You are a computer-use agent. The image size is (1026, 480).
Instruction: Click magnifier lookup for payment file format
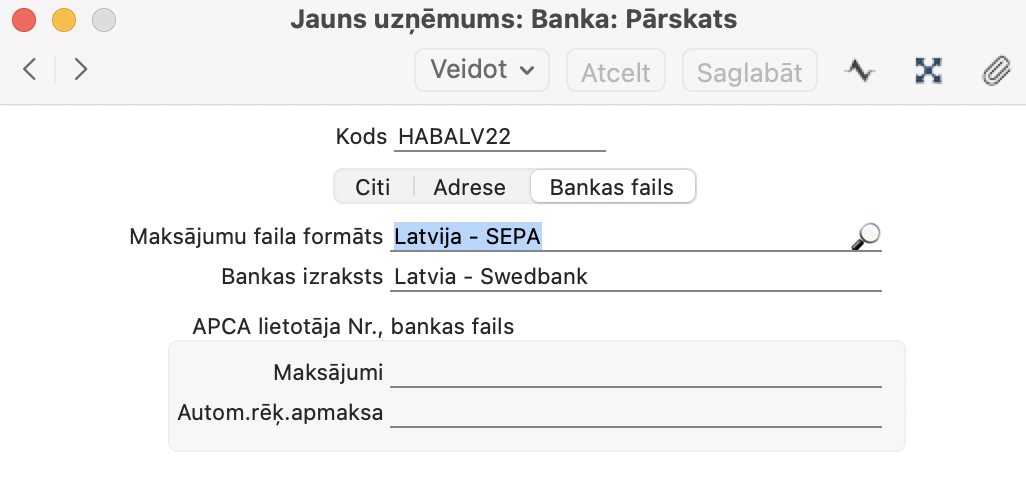[x=865, y=237]
